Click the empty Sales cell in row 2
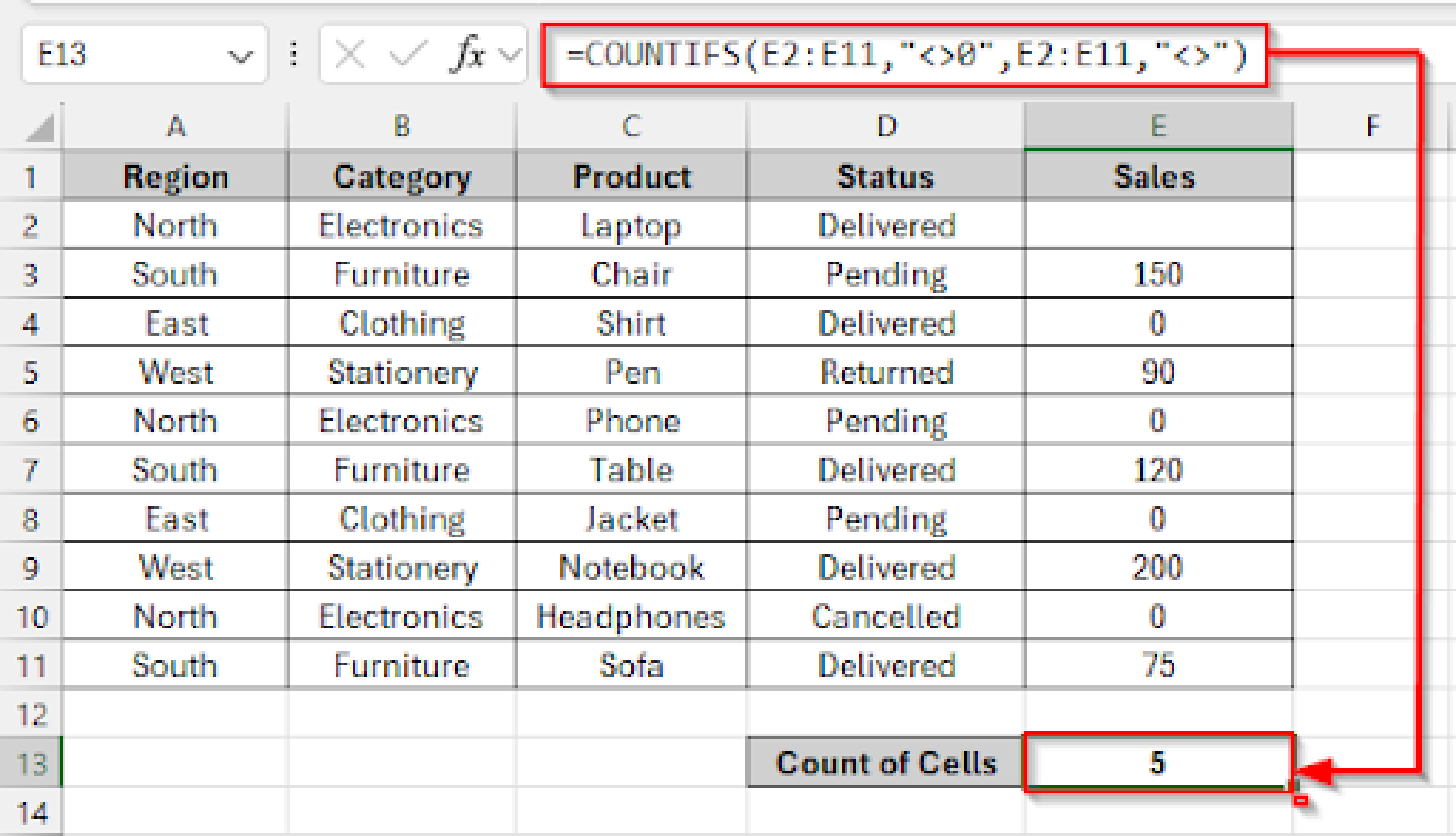The width and height of the screenshot is (1456, 836). (1157, 225)
